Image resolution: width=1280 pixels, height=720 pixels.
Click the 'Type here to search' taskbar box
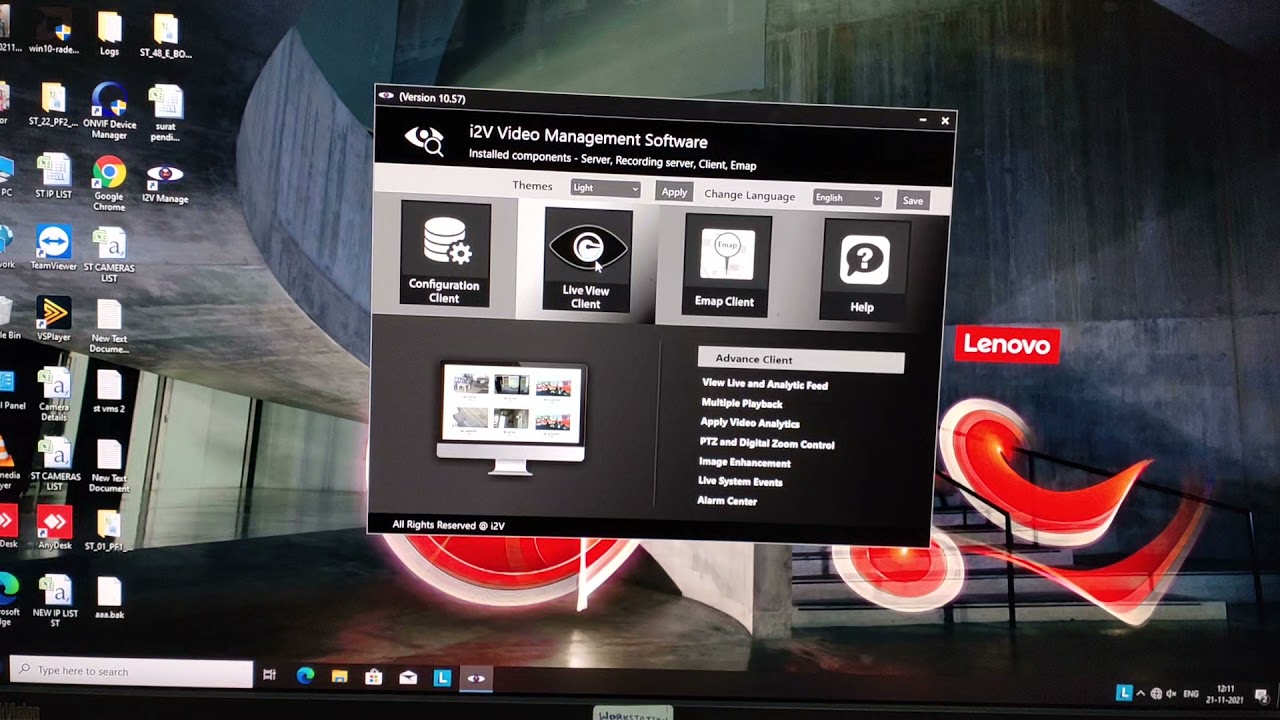pos(131,673)
